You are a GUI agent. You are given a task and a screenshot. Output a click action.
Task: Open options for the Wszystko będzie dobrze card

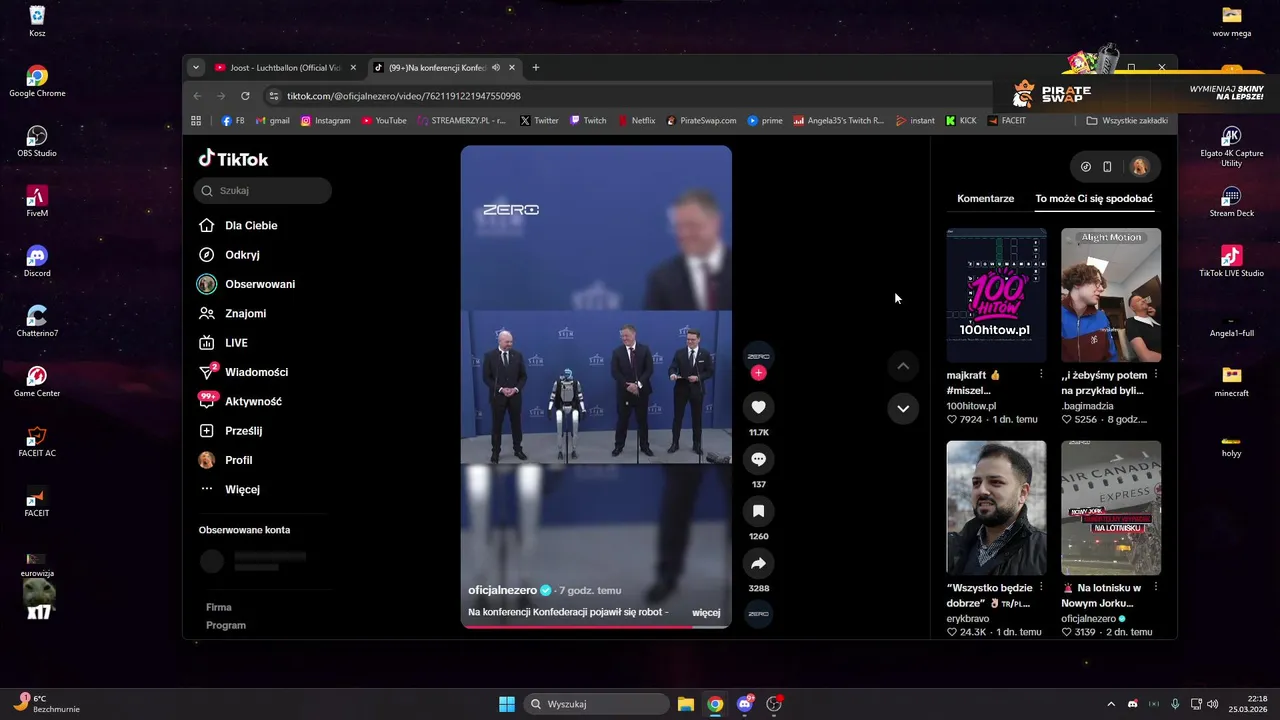1041,587
